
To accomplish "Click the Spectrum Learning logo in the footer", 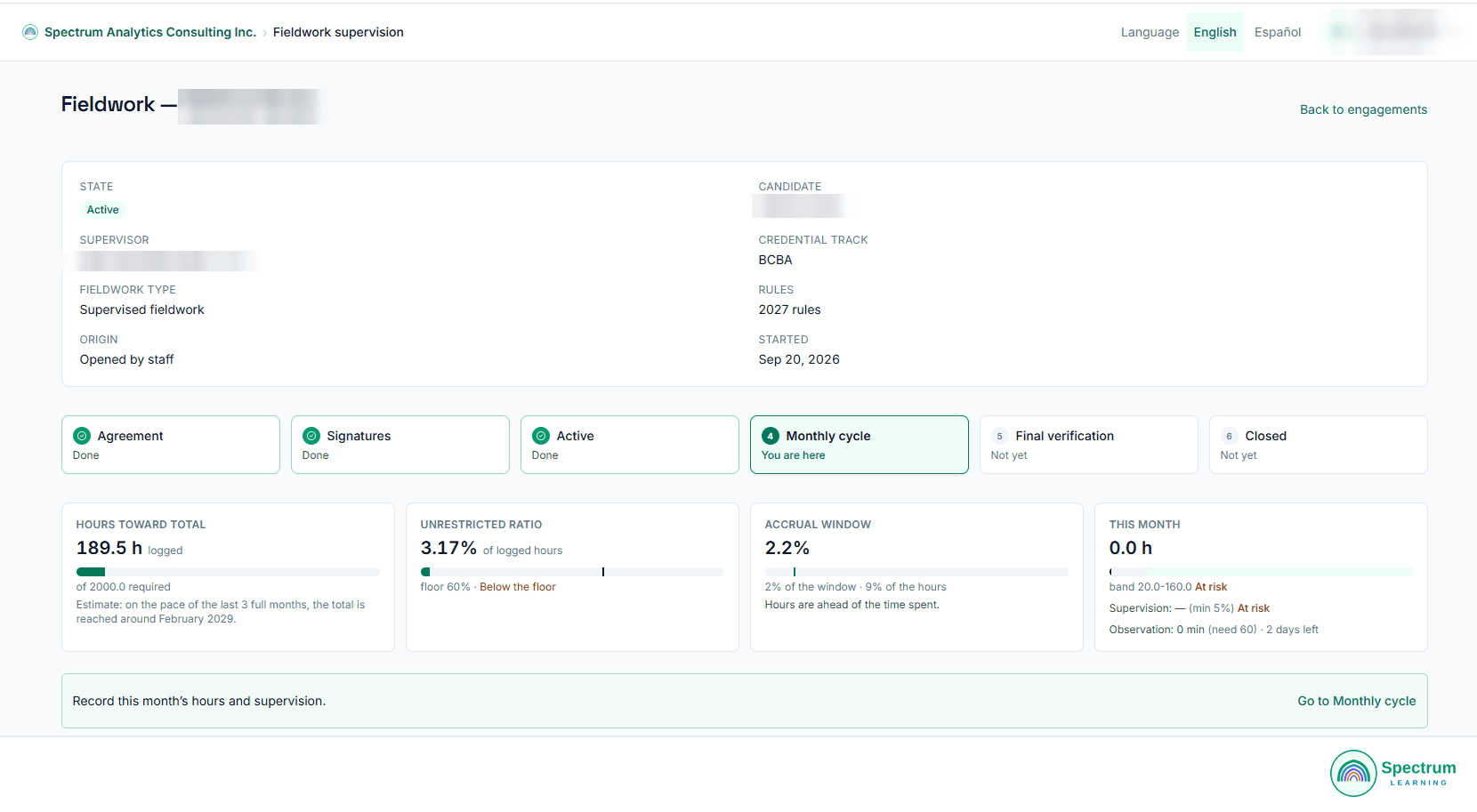I will [1393, 773].
